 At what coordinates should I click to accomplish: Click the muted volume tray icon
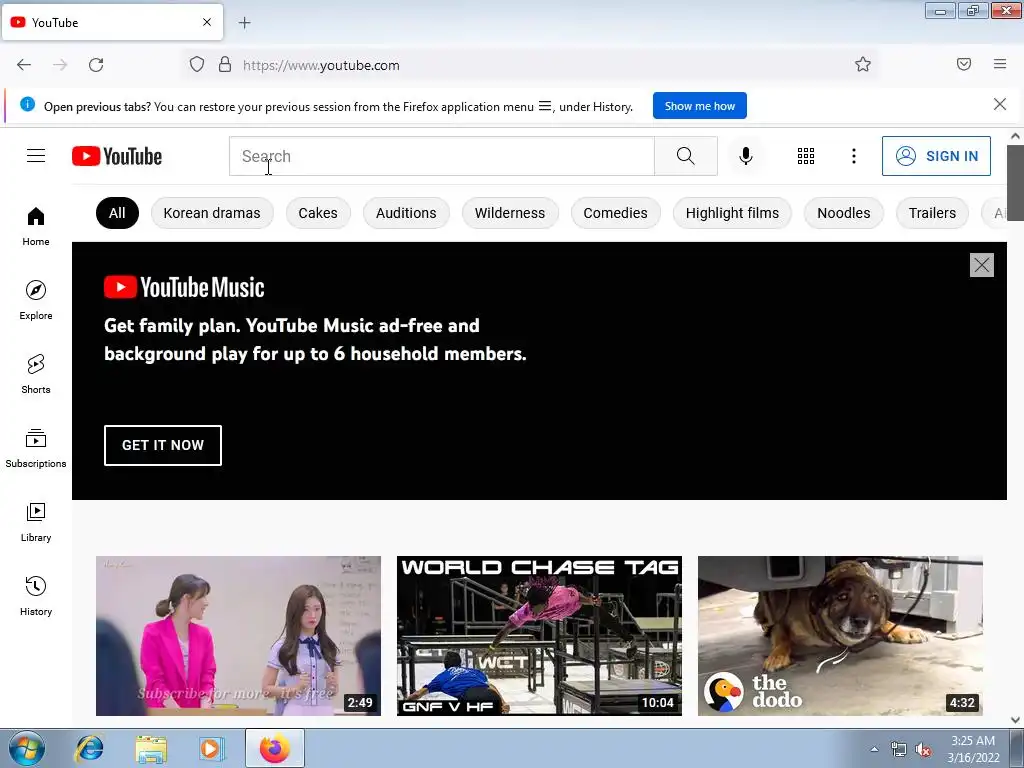(x=922, y=750)
